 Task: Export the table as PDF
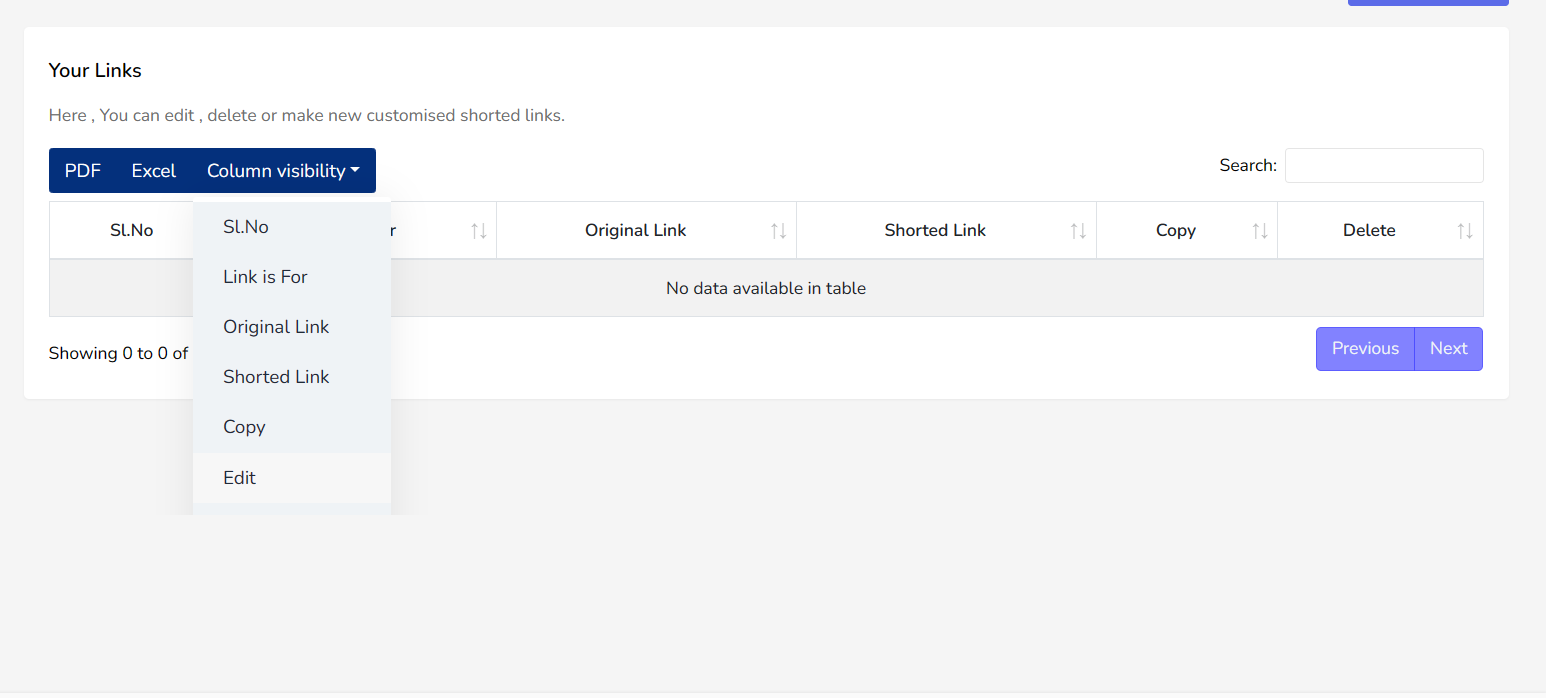click(x=82, y=170)
